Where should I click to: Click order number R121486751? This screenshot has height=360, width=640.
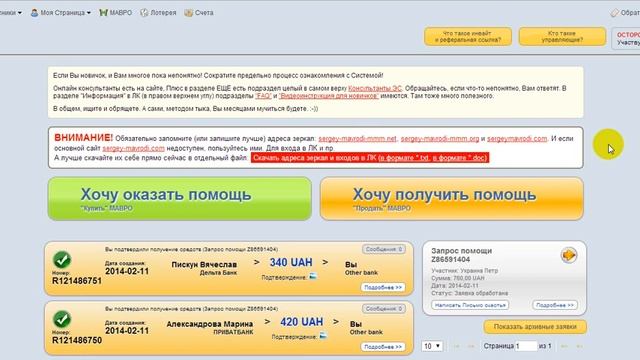[x=77, y=281]
